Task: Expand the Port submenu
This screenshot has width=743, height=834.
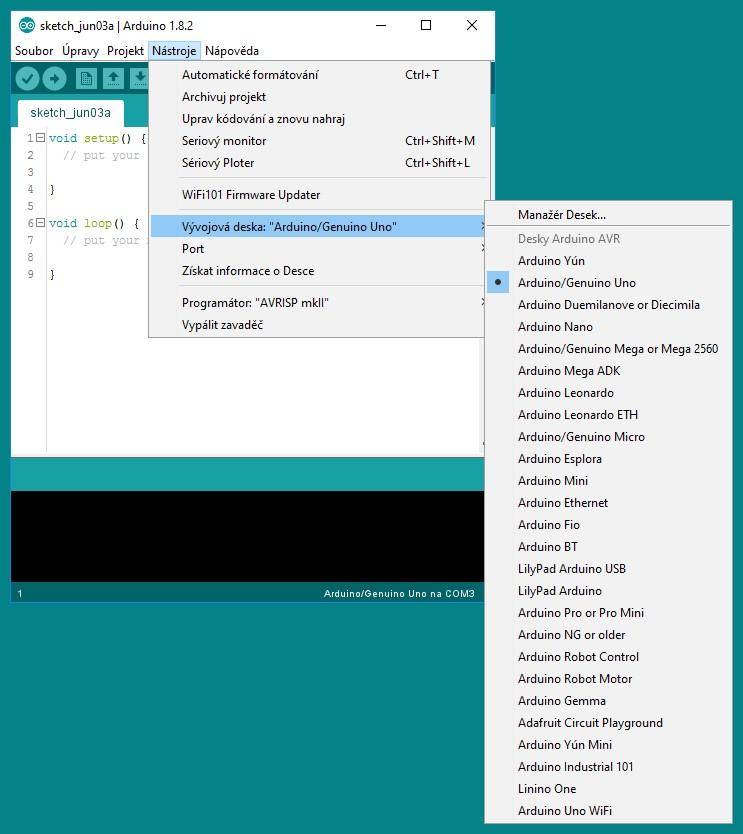Action: point(318,249)
